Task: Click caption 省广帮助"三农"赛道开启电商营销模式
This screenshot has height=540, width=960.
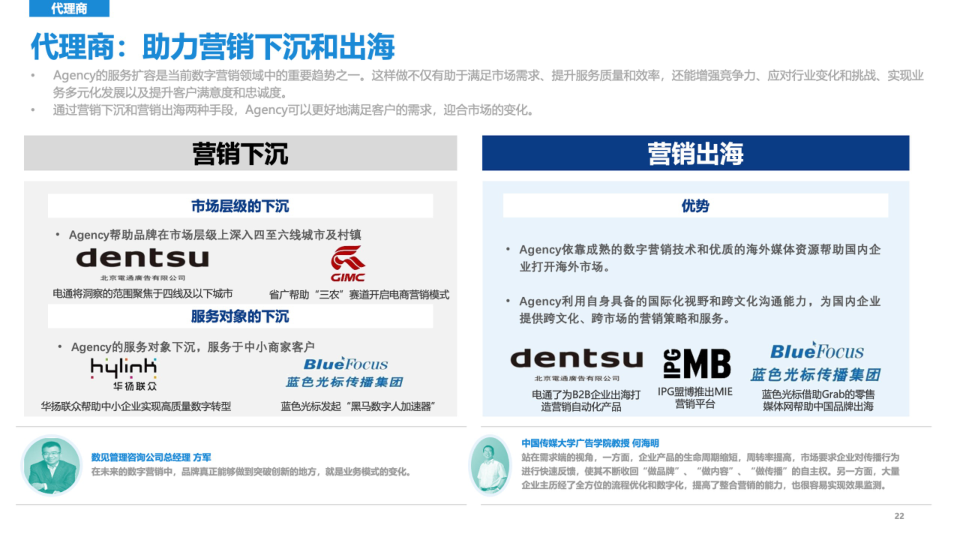Action: pyautogui.click(x=359, y=294)
